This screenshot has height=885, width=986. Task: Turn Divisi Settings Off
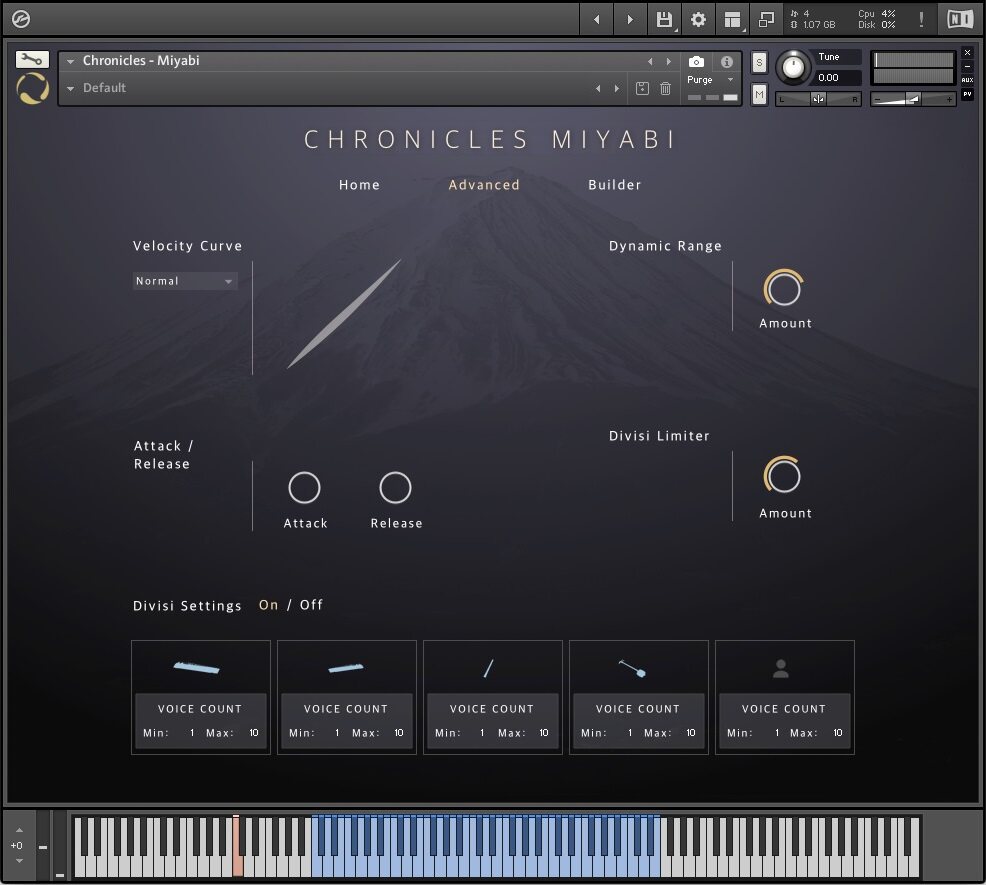(311, 605)
